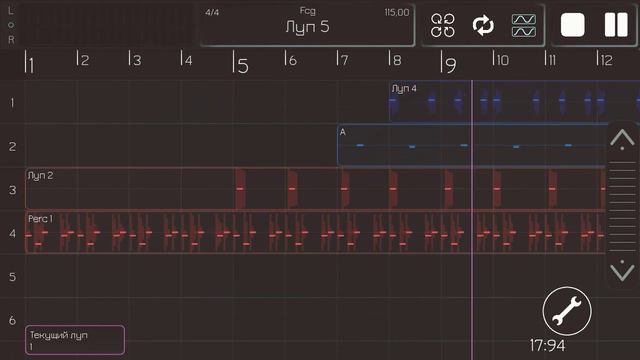Select track number 1
The width and height of the screenshot is (640, 360).
coord(12,102)
